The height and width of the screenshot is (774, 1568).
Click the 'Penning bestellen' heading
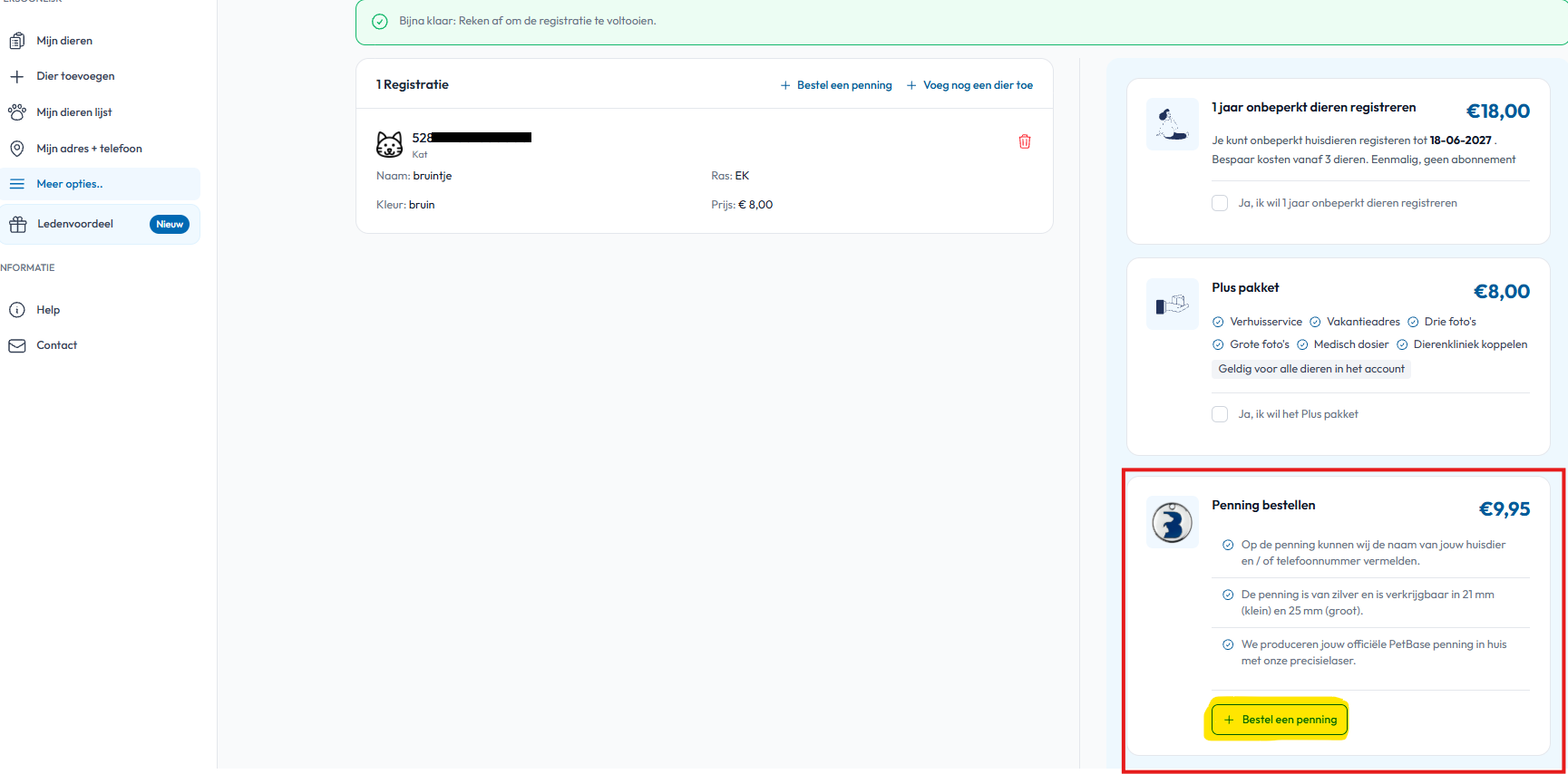[1263, 505]
